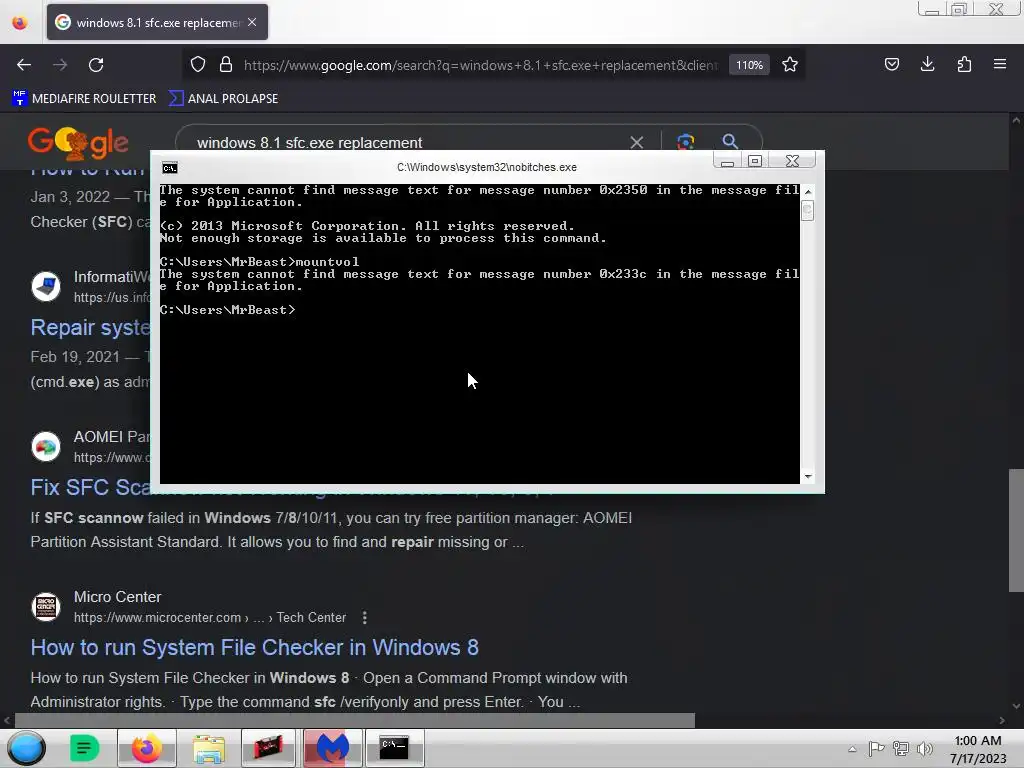Open the Pocket save icon
The width and height of the screenshot is (1024, 768).
pos(891,64)
